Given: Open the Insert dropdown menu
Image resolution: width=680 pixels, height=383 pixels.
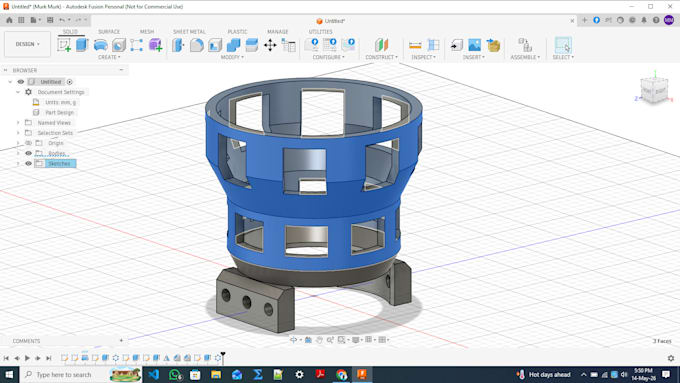Looking at the screenshot, I should click(x=474, y=57).
